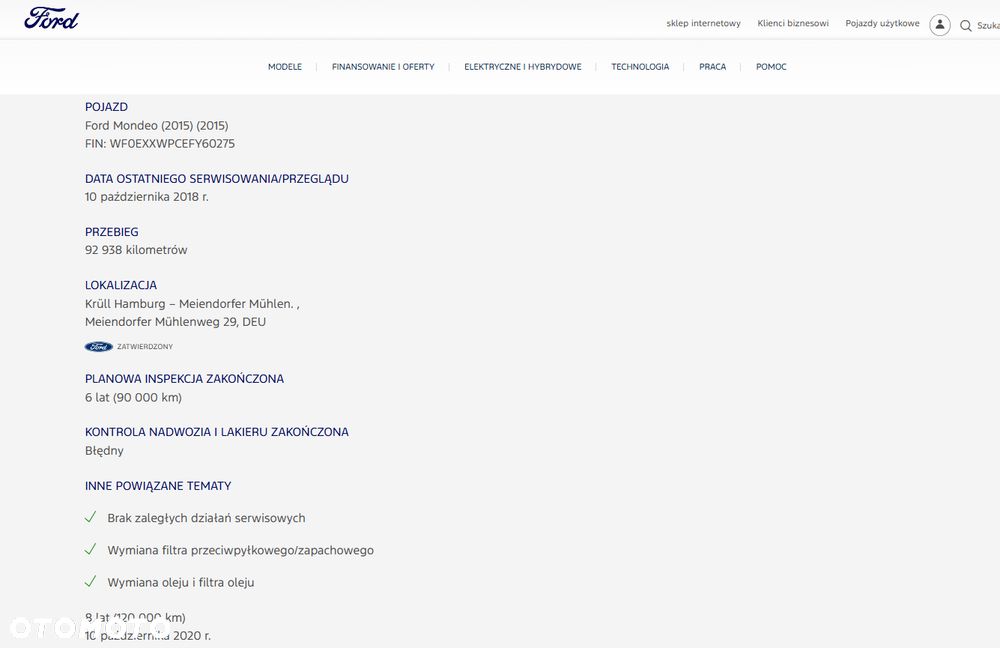Screen dimensions: 1000x648
Task: Open the user account profile icon
Action: [x=939, y=25]
